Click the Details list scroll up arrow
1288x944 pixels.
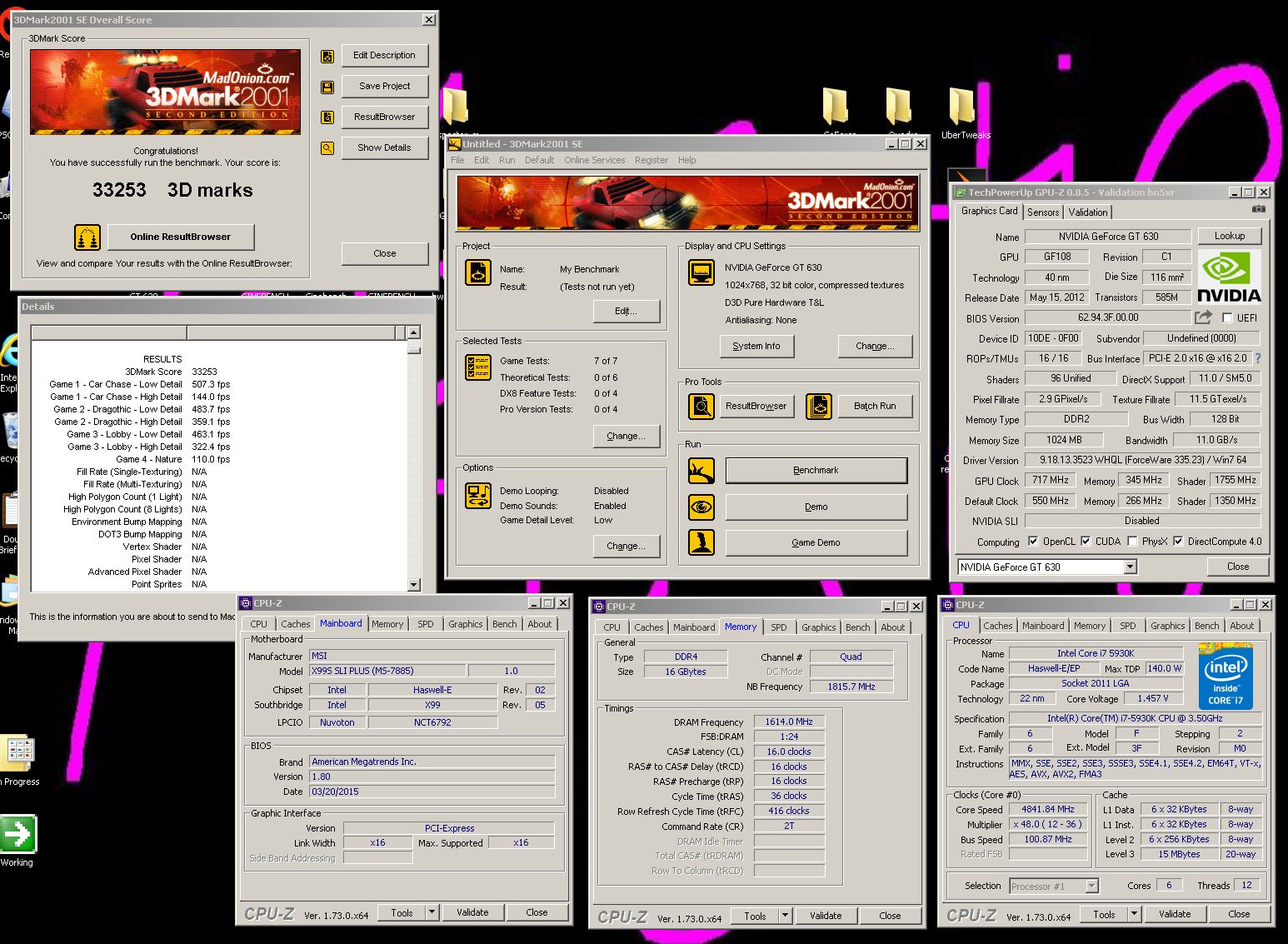[413, 333]
